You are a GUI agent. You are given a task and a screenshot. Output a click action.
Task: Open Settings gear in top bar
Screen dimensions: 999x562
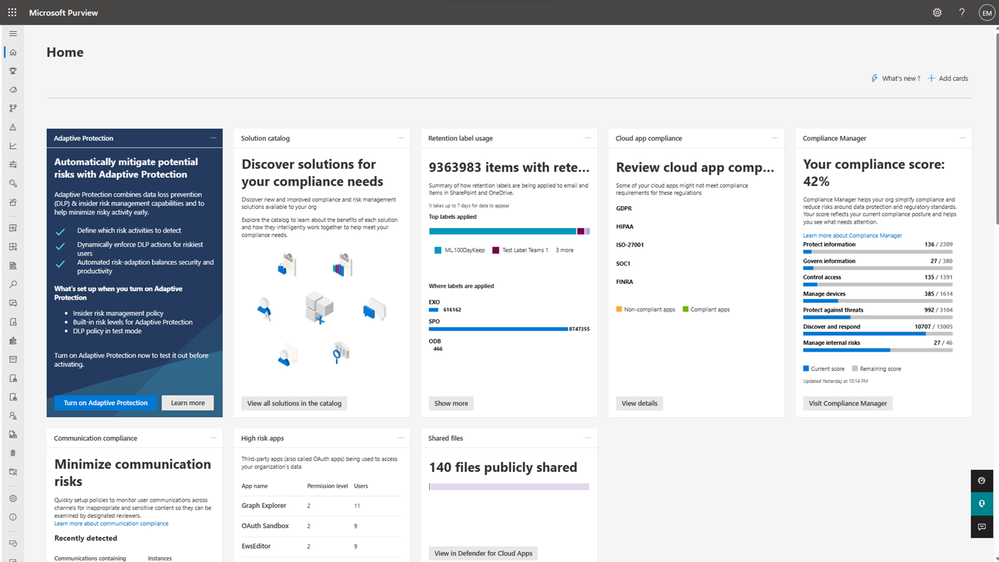pyautogui.click(x=937, y=12)
